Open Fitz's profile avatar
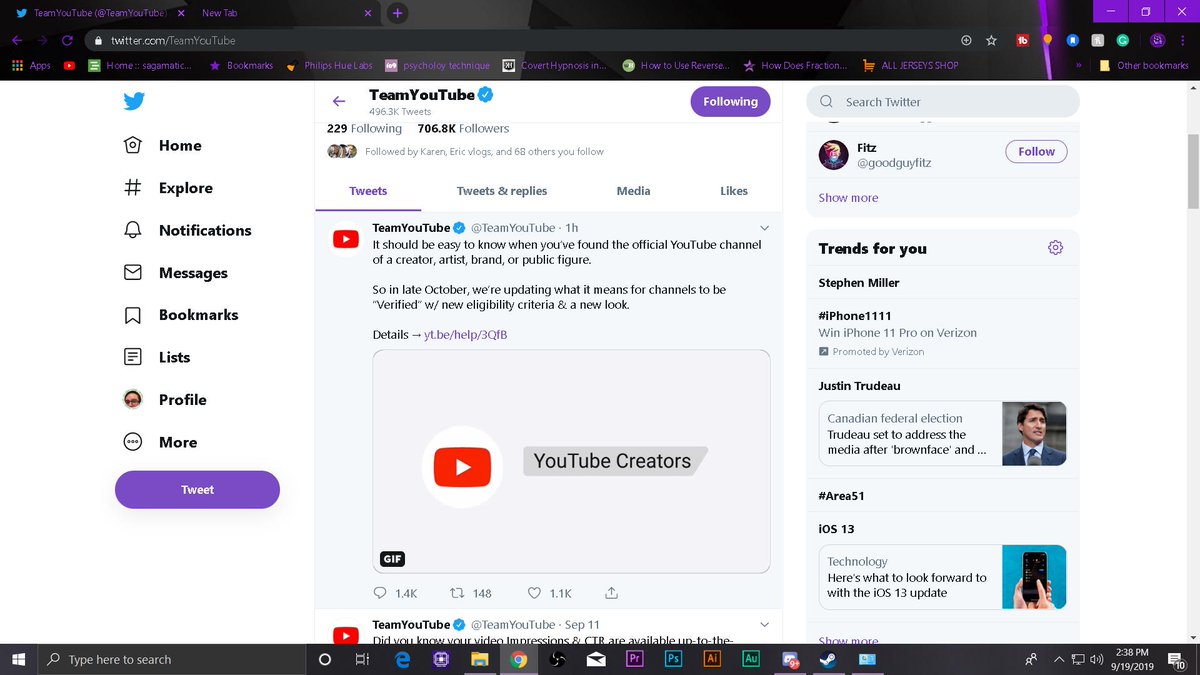This screenshot has width=1200, height=675. click(x=834, y=155)
